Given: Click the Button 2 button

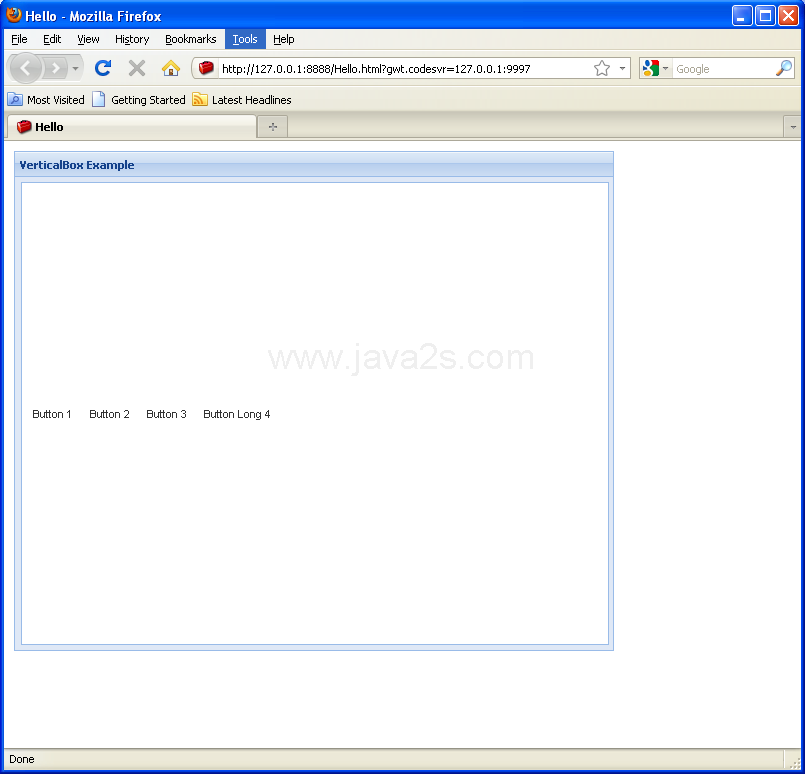Looking at the screenshot, I should (109, 414).
